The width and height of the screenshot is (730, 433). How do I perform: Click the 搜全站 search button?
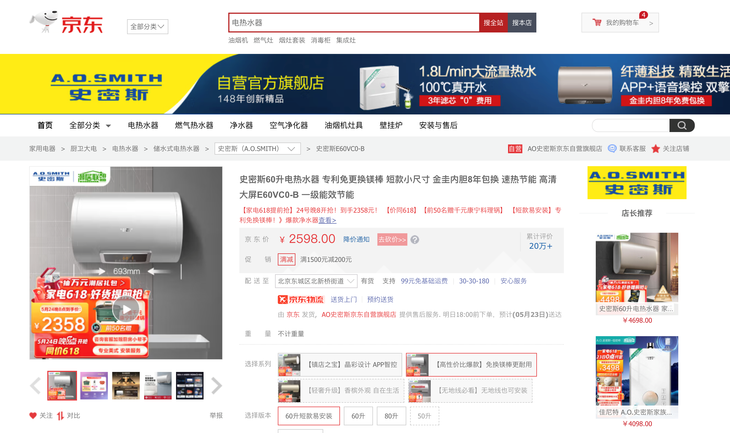pyautogui.click(x=493, y=22)
